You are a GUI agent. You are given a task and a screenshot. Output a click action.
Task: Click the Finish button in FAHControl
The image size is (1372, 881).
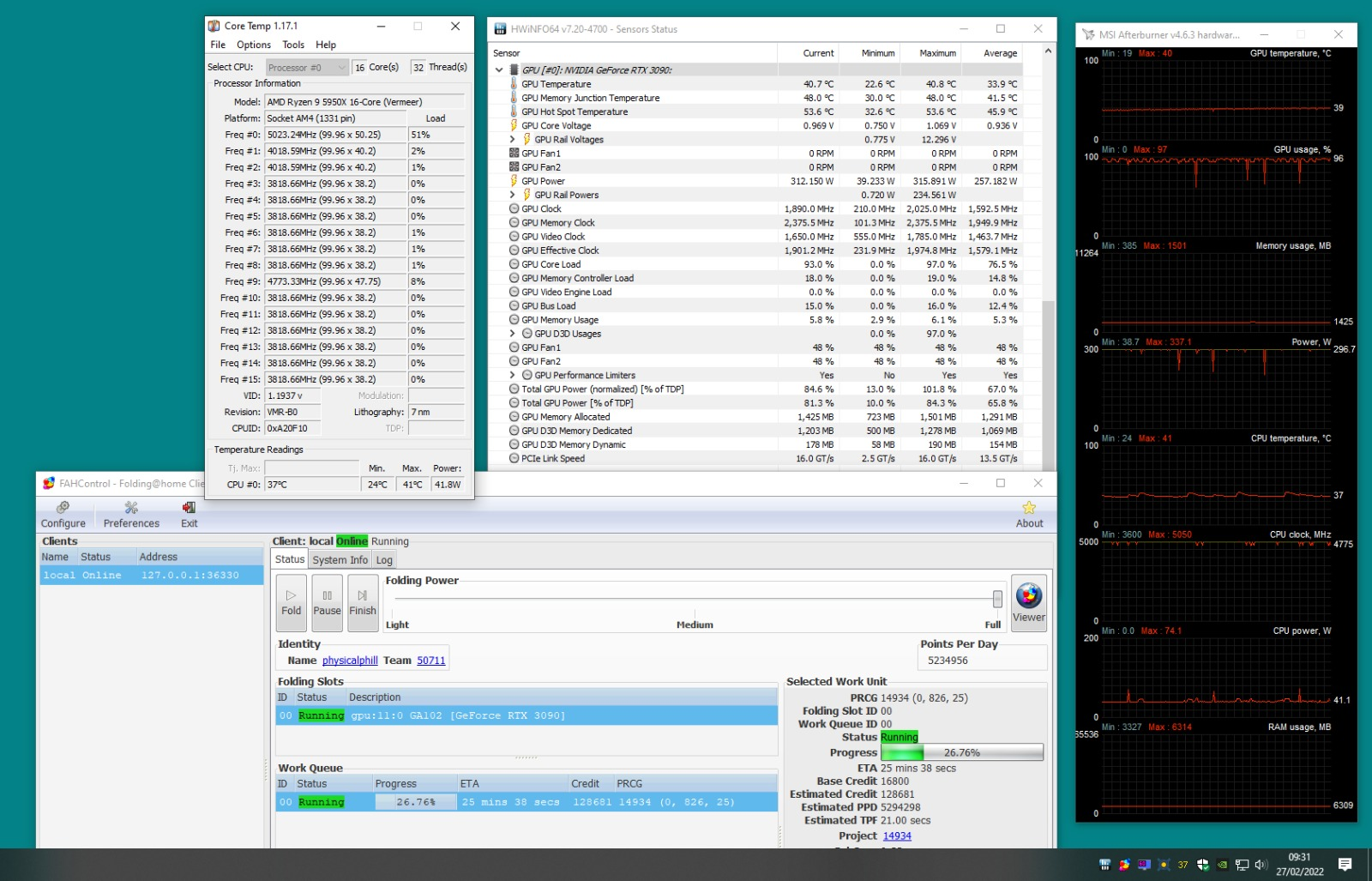pyautogui.click(x=363, y=602)
